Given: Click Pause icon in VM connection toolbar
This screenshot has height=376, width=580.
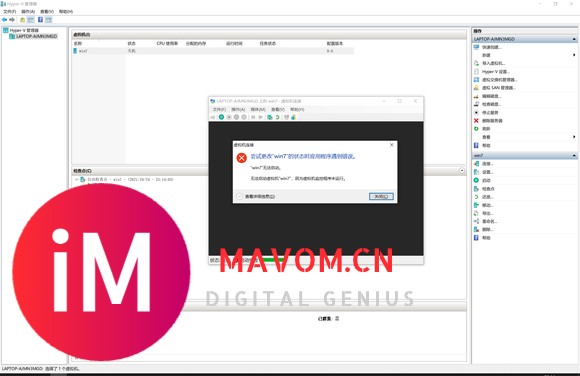Looking at the screenshot, I should pos(253,117).
